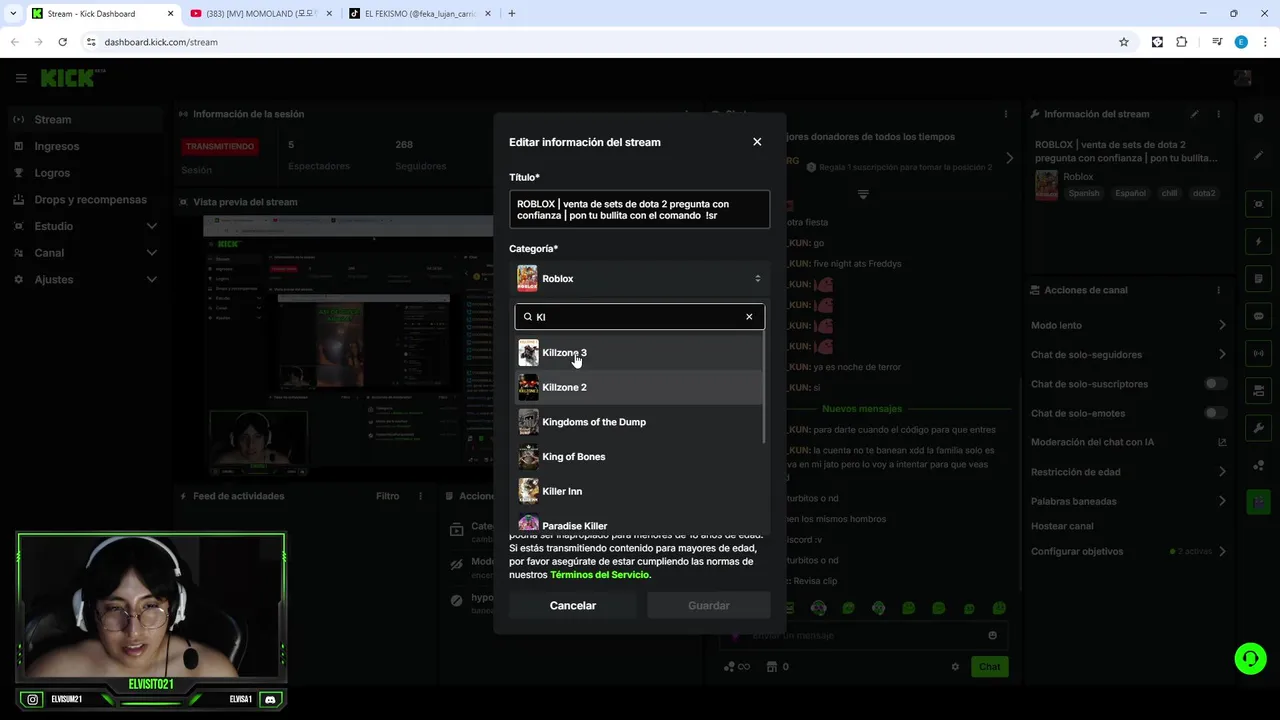
Task: Select Killzone 3 from the category list
Action: click(x=638, y=353)
